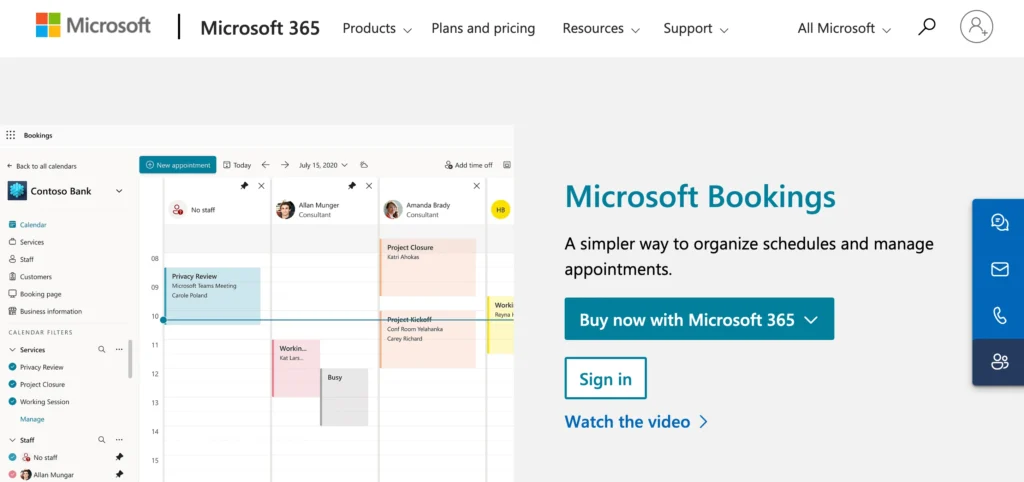Click the weather icon beside the date

click(364, 165)
